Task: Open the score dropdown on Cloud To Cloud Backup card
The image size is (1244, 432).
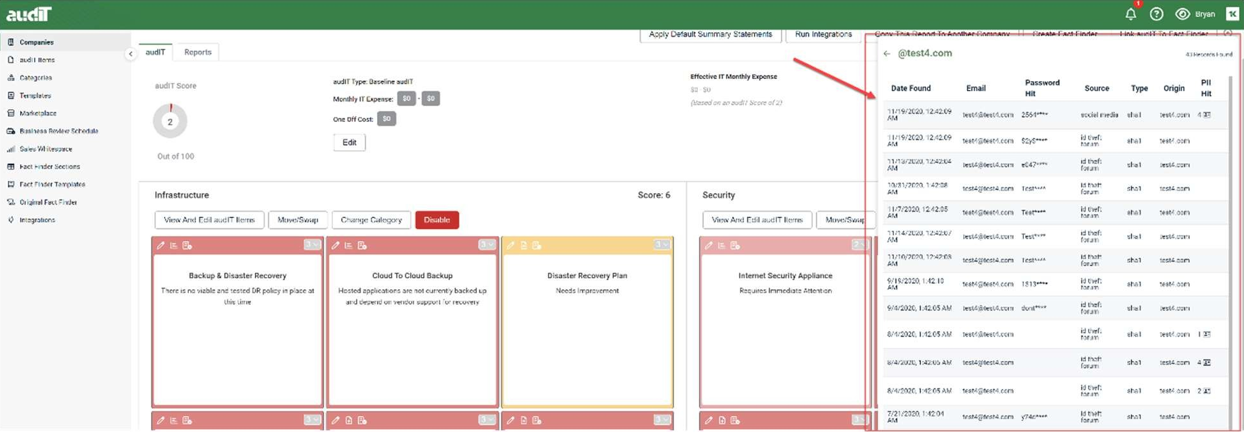Action: click(x=487, y=245)
